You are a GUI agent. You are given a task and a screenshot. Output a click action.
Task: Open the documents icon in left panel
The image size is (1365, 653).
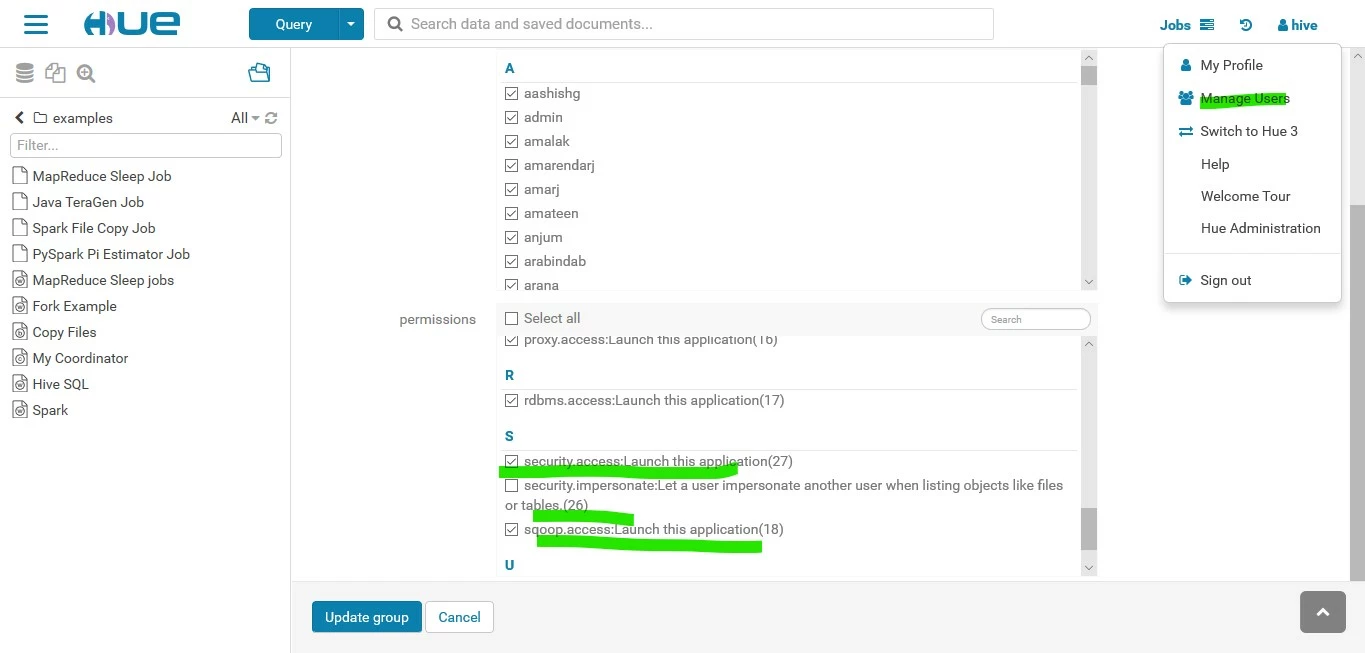click(x=55, y=73)
